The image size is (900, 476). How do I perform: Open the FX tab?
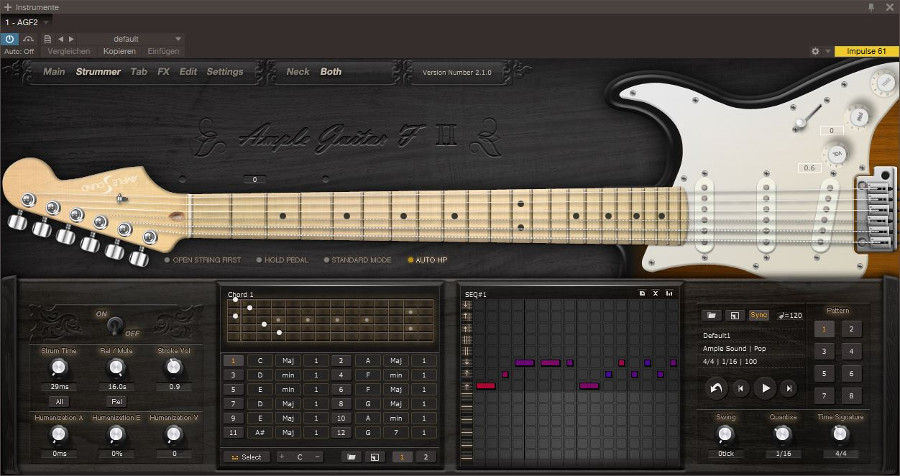click(164, 72)
